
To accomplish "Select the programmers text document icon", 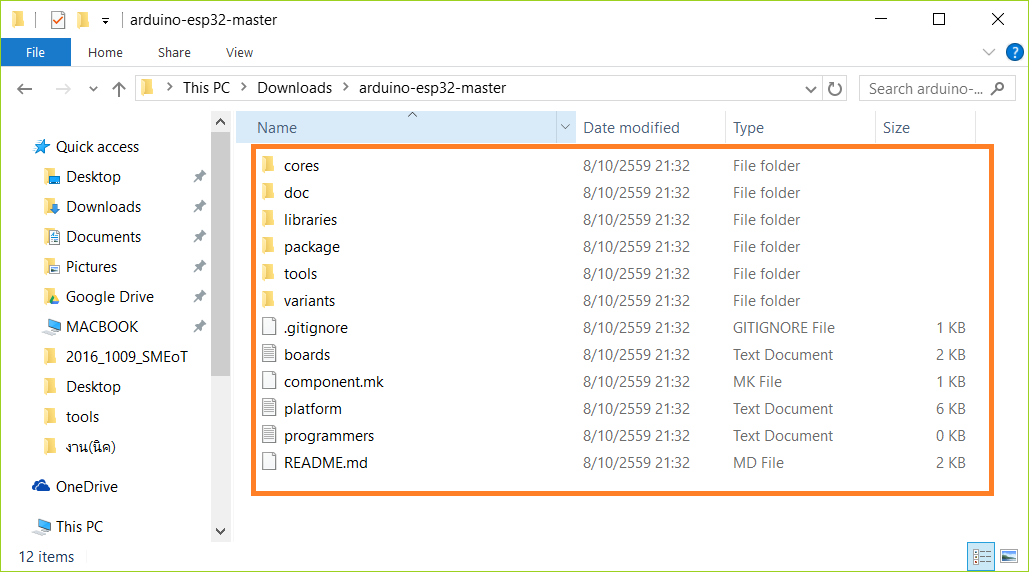I will coord(269,434).
